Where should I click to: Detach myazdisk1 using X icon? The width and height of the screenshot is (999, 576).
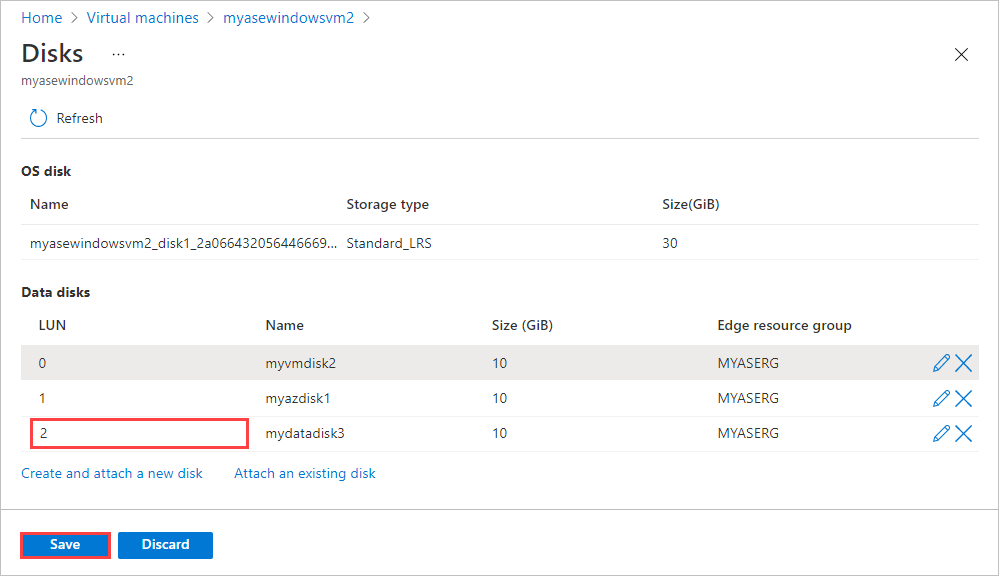click(x=963, y=398)
